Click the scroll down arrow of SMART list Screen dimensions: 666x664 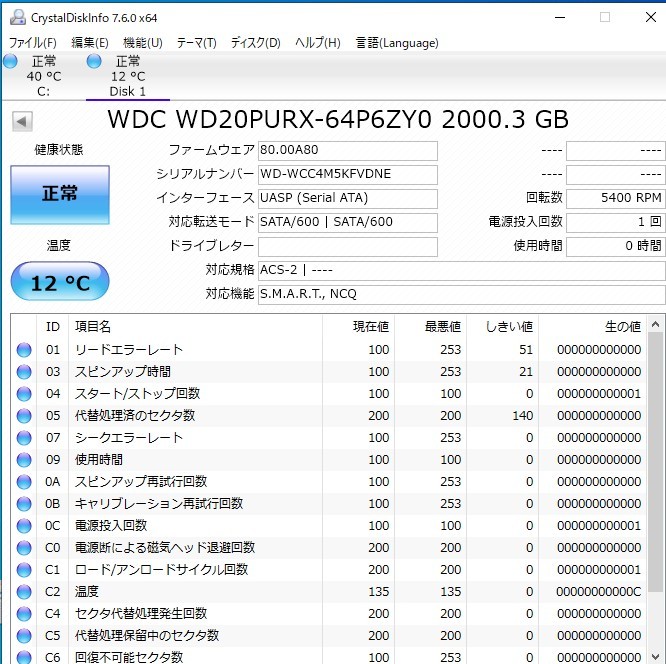pos(655,656)
